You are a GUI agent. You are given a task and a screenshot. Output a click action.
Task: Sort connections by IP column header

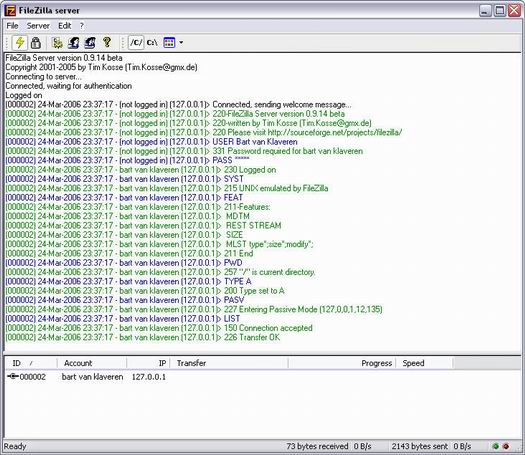tap(148, 363)
